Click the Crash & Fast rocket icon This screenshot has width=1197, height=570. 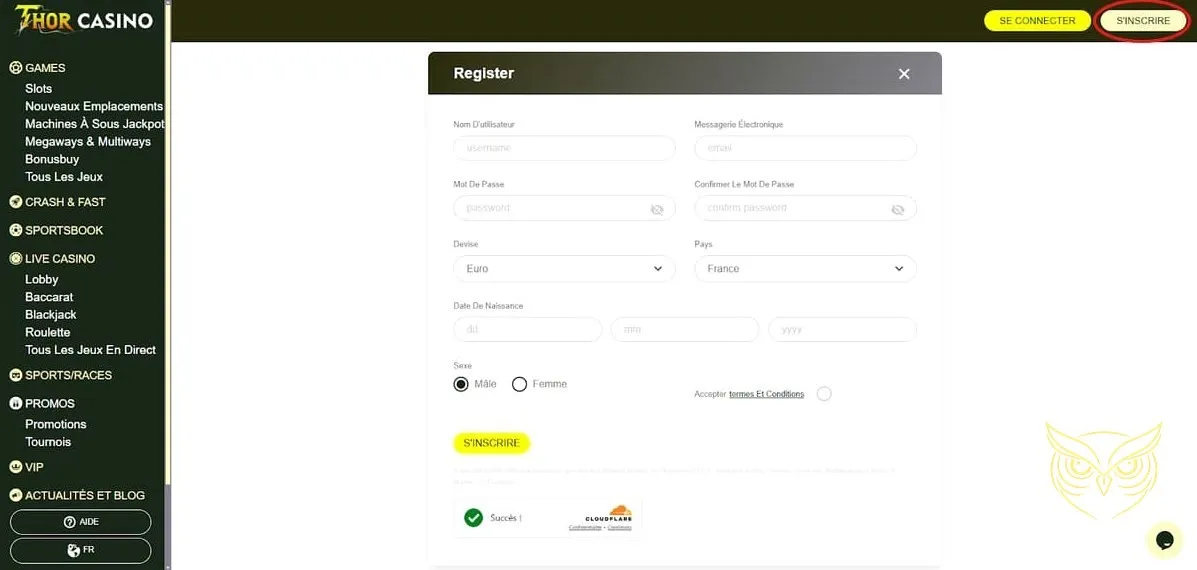coord(16,202)
